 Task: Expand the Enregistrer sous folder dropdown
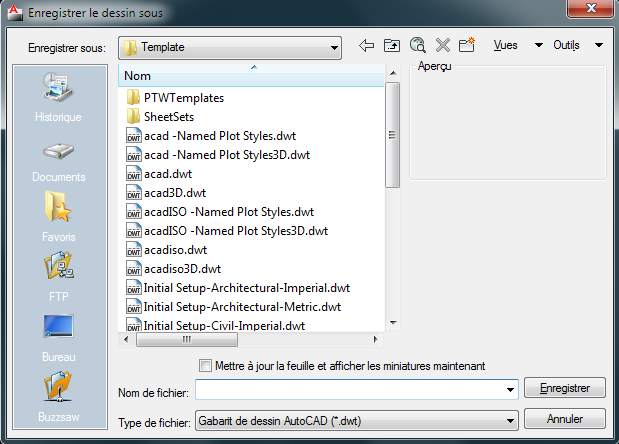[x=334, y=48]
